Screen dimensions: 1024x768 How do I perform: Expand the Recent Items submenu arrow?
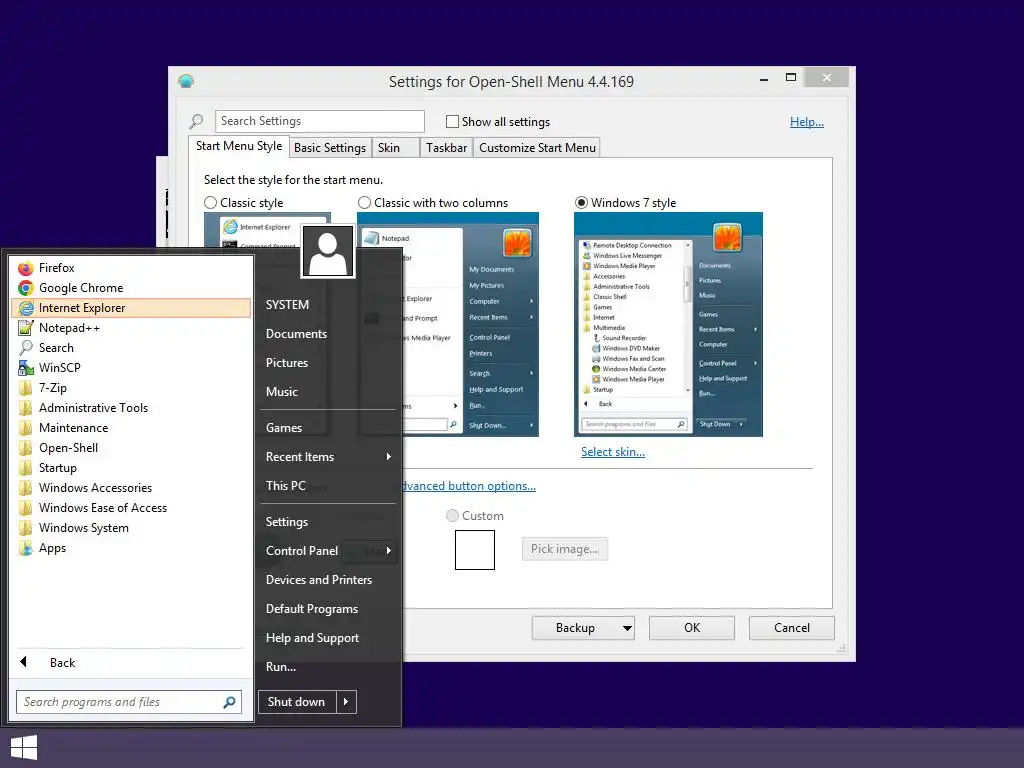click(x=389, y=456)
